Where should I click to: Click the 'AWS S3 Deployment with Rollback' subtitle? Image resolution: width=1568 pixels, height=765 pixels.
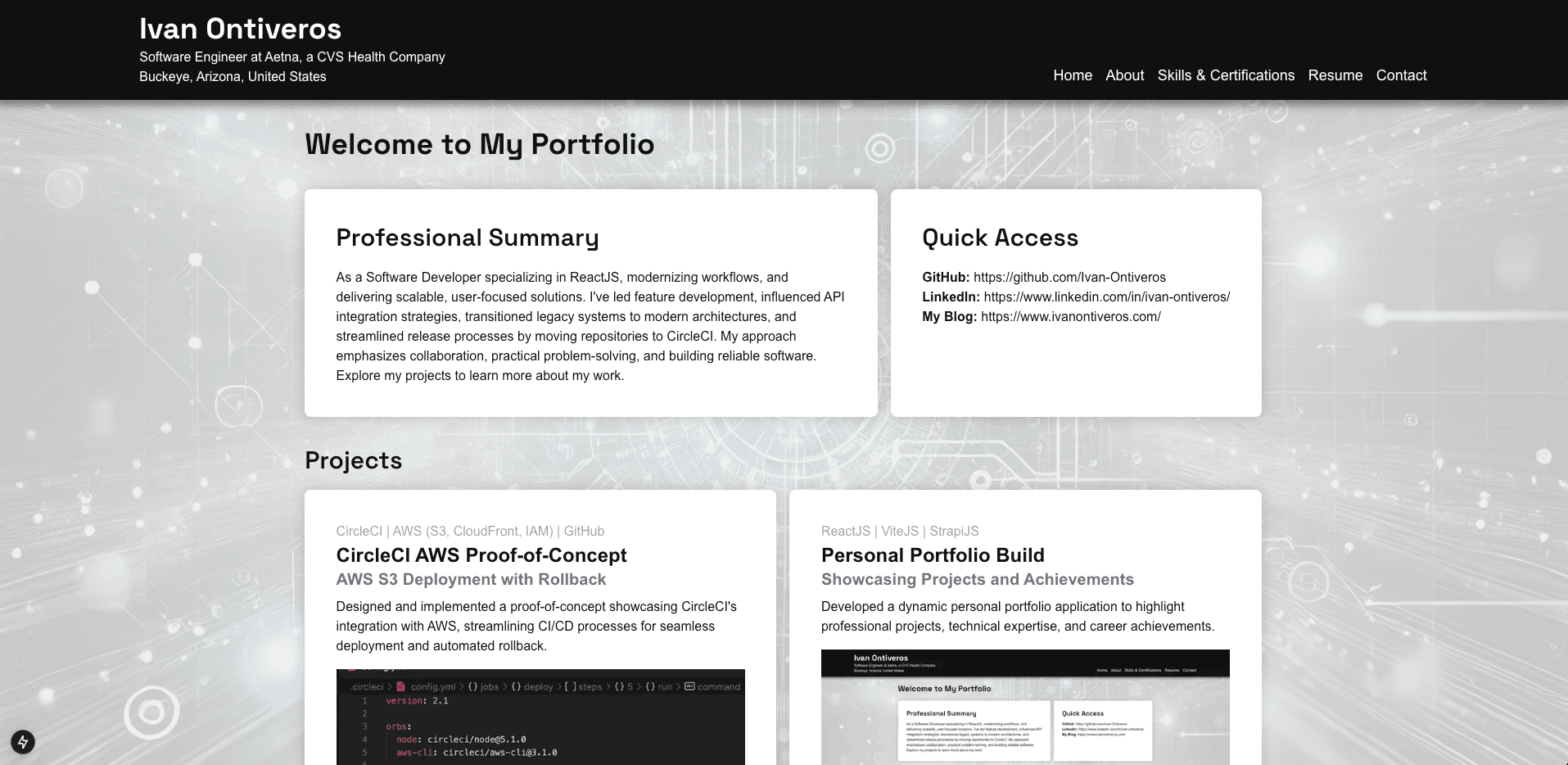(471, 579)
